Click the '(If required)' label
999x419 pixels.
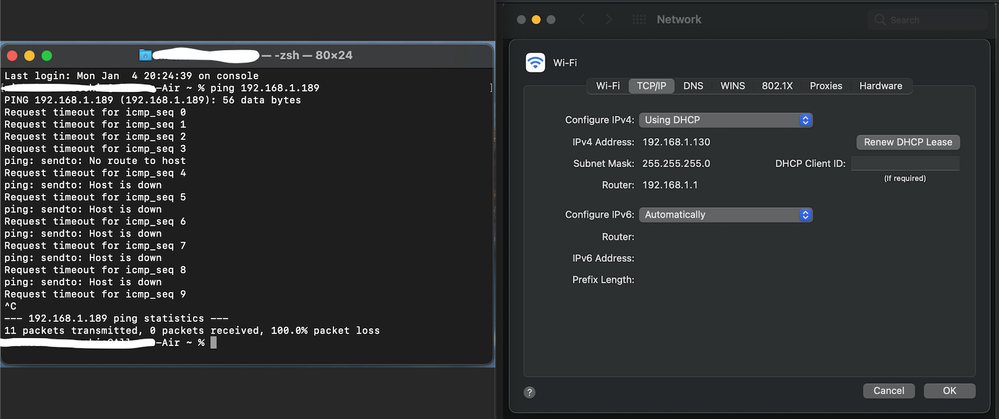click(905, 178)
